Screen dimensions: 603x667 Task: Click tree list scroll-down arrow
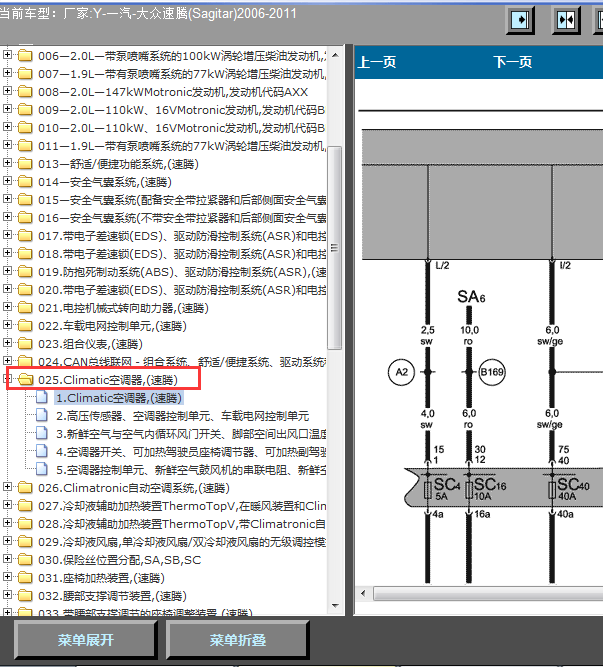click(x=335, y=605)
